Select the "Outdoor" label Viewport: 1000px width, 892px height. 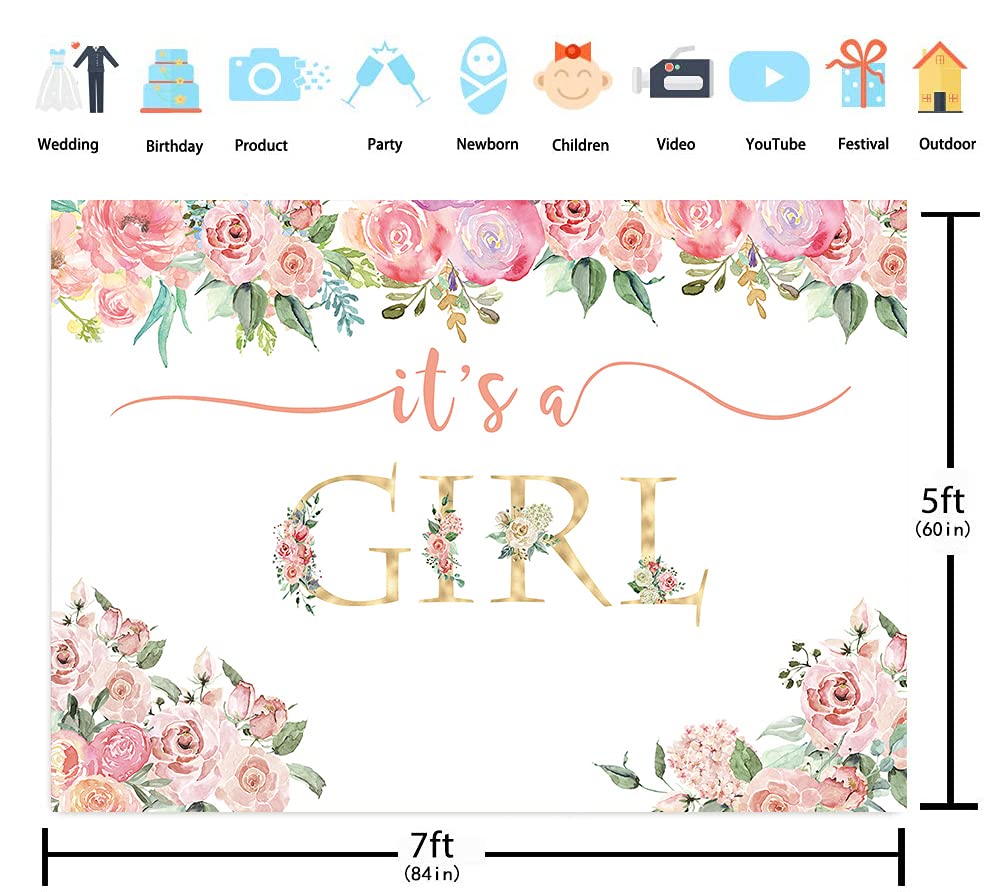(947, 144)
